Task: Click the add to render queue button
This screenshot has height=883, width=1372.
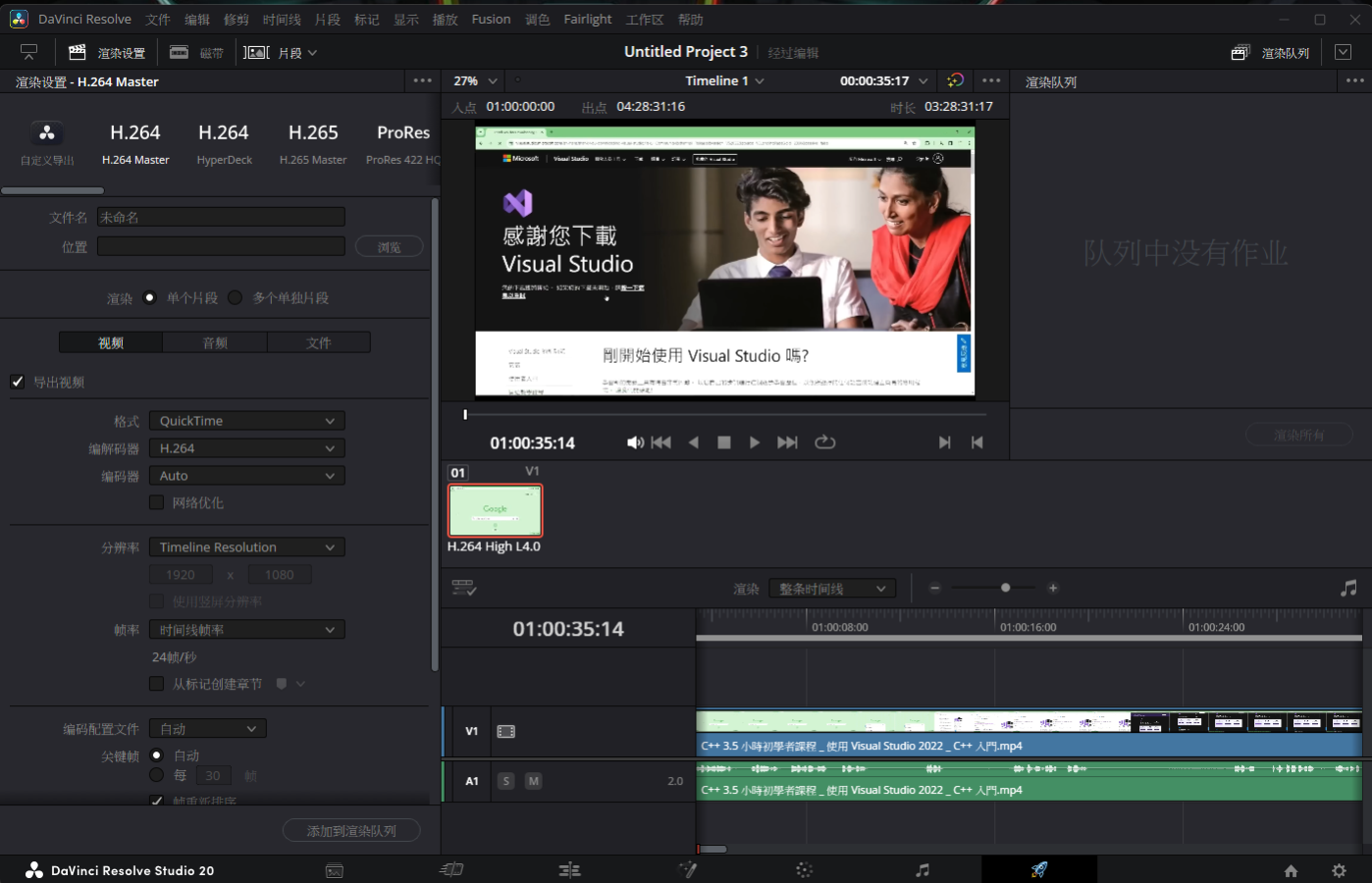Action: coord(351,831)
